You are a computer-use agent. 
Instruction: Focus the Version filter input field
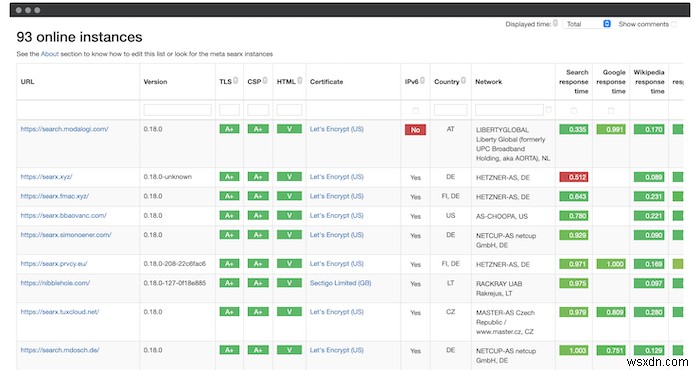point(177,110)
